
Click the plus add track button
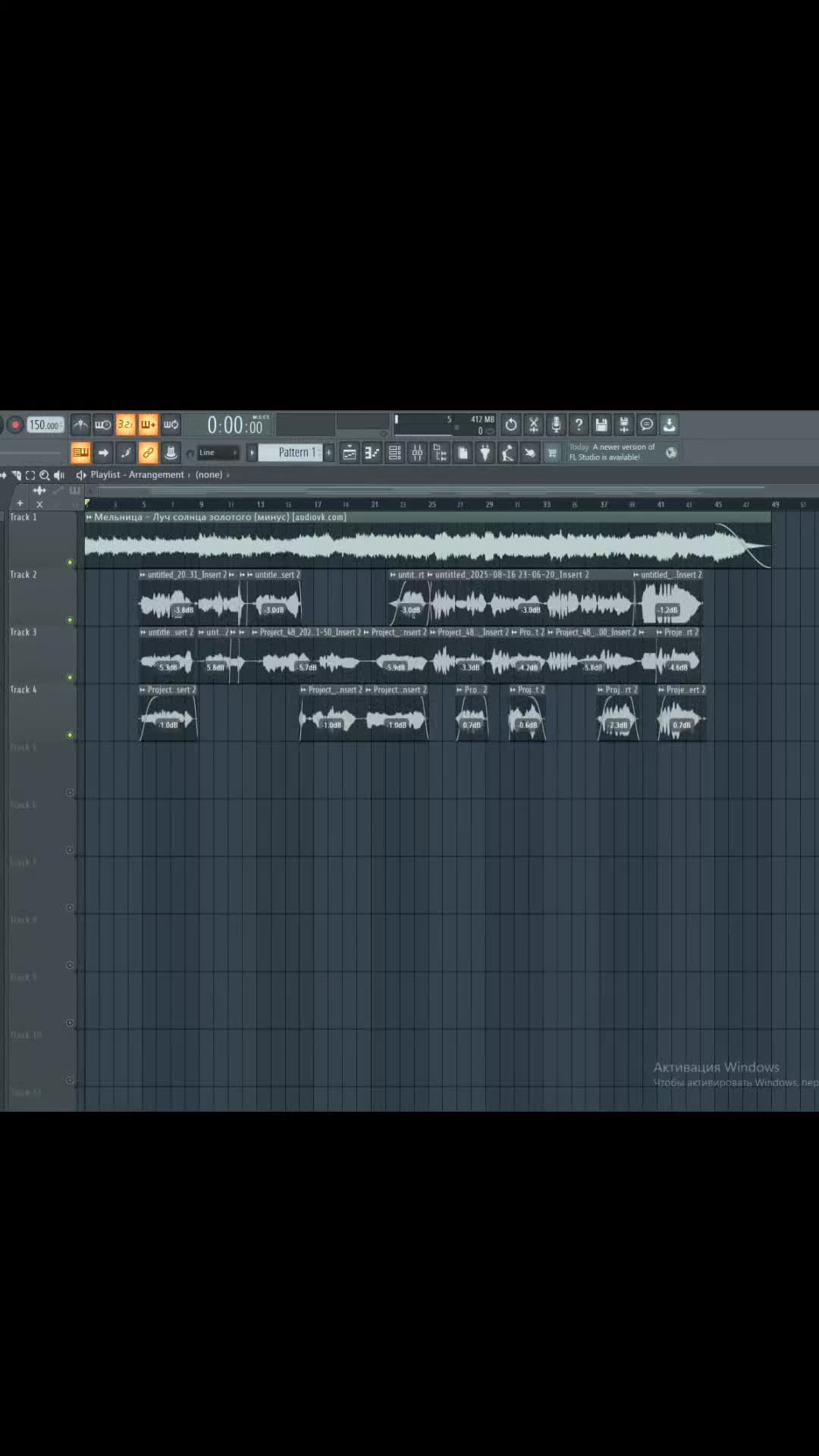pos(20,504)
